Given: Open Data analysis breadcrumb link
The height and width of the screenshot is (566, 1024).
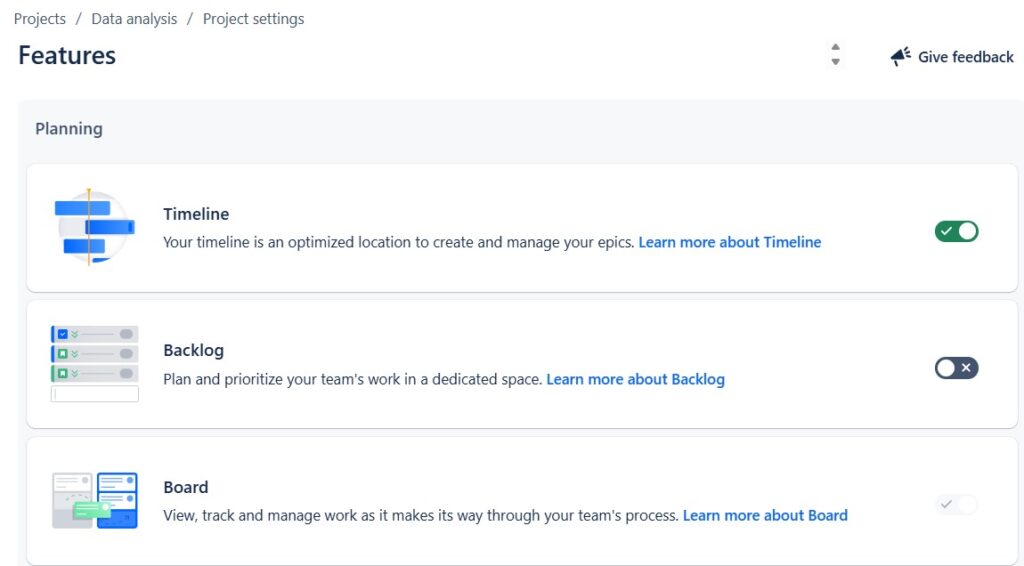Looking at the screenshot, I should (134, 19).
